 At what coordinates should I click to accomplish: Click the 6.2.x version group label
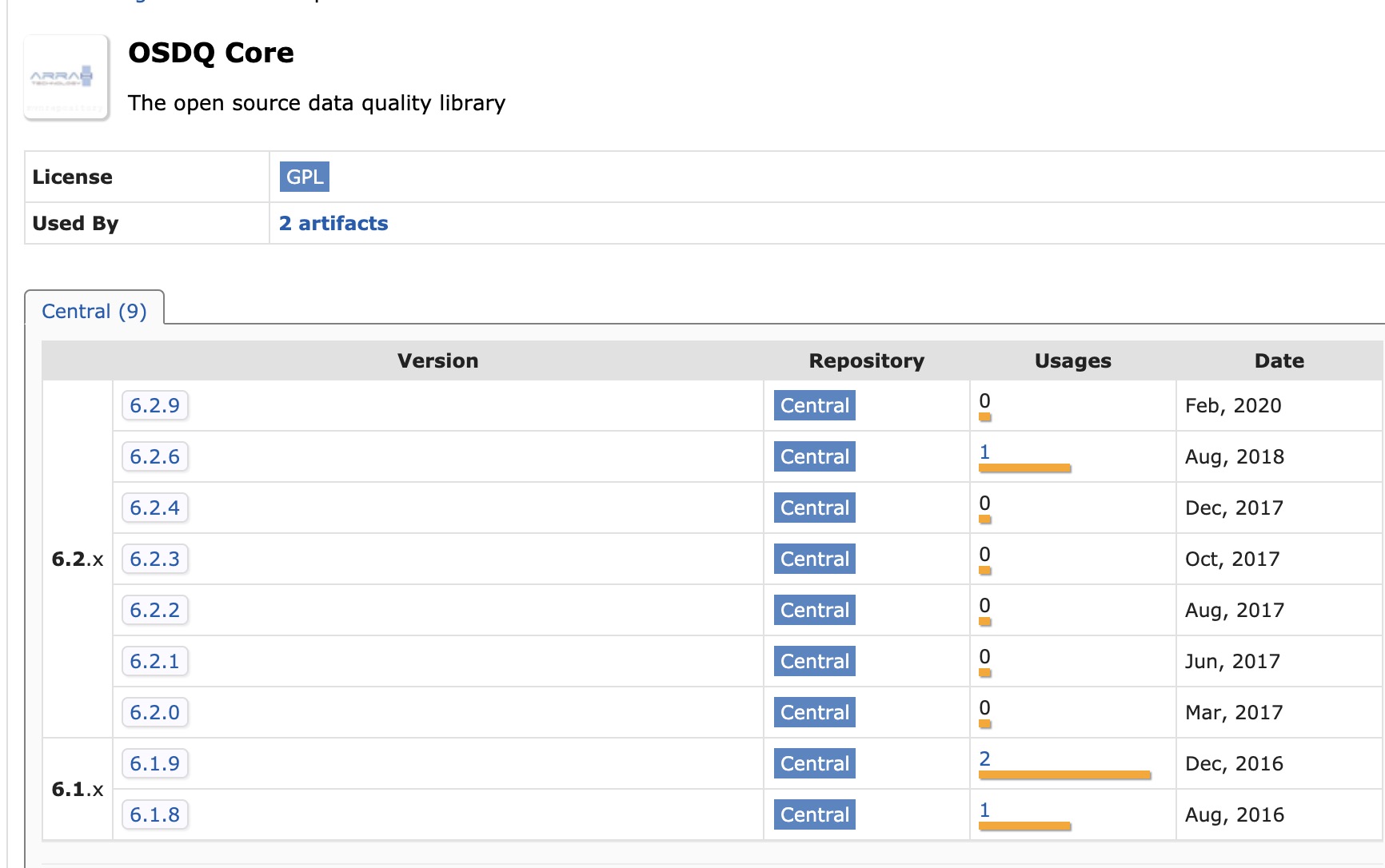tap(78, 559)
